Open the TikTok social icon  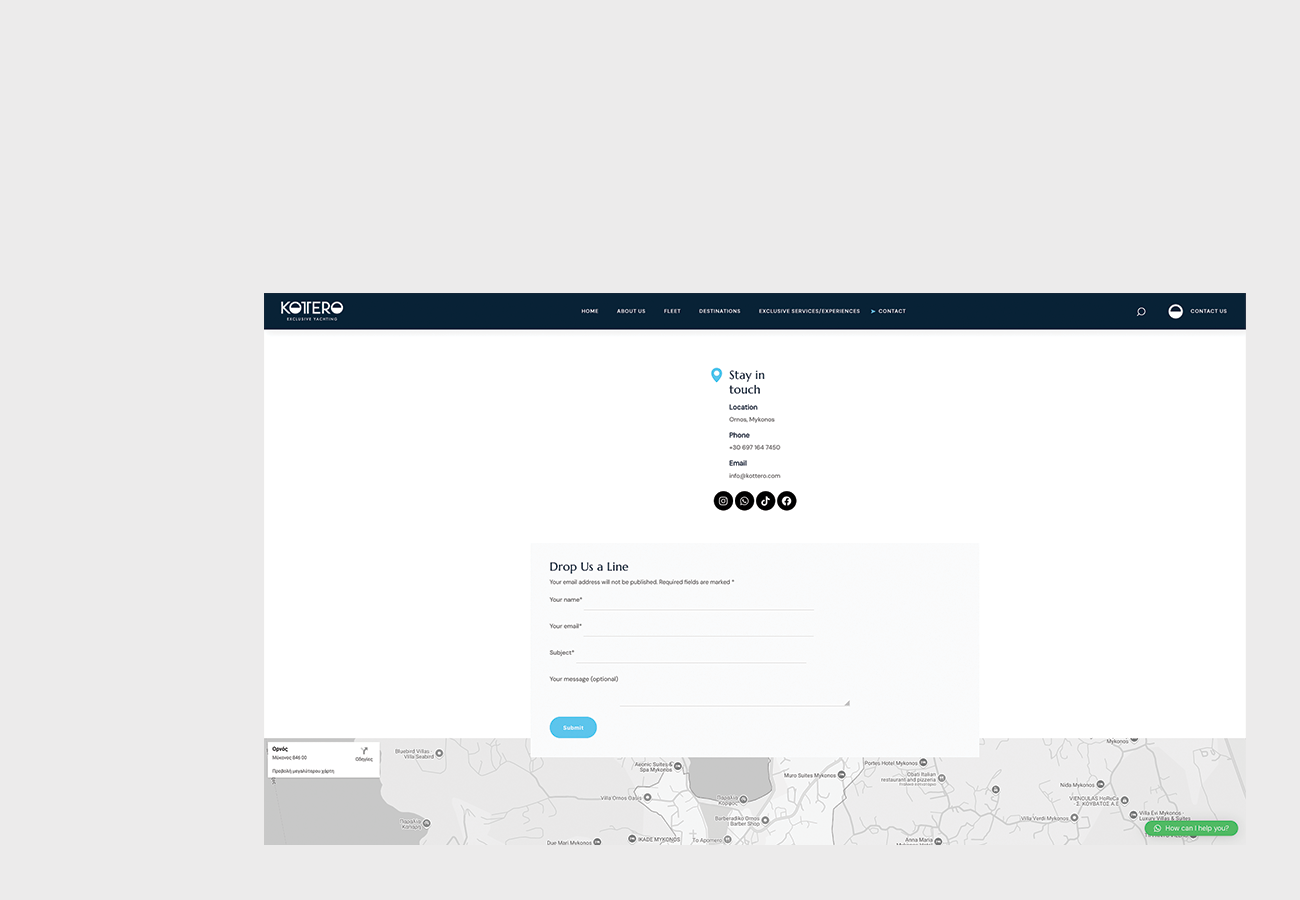(x=765, y=501)
